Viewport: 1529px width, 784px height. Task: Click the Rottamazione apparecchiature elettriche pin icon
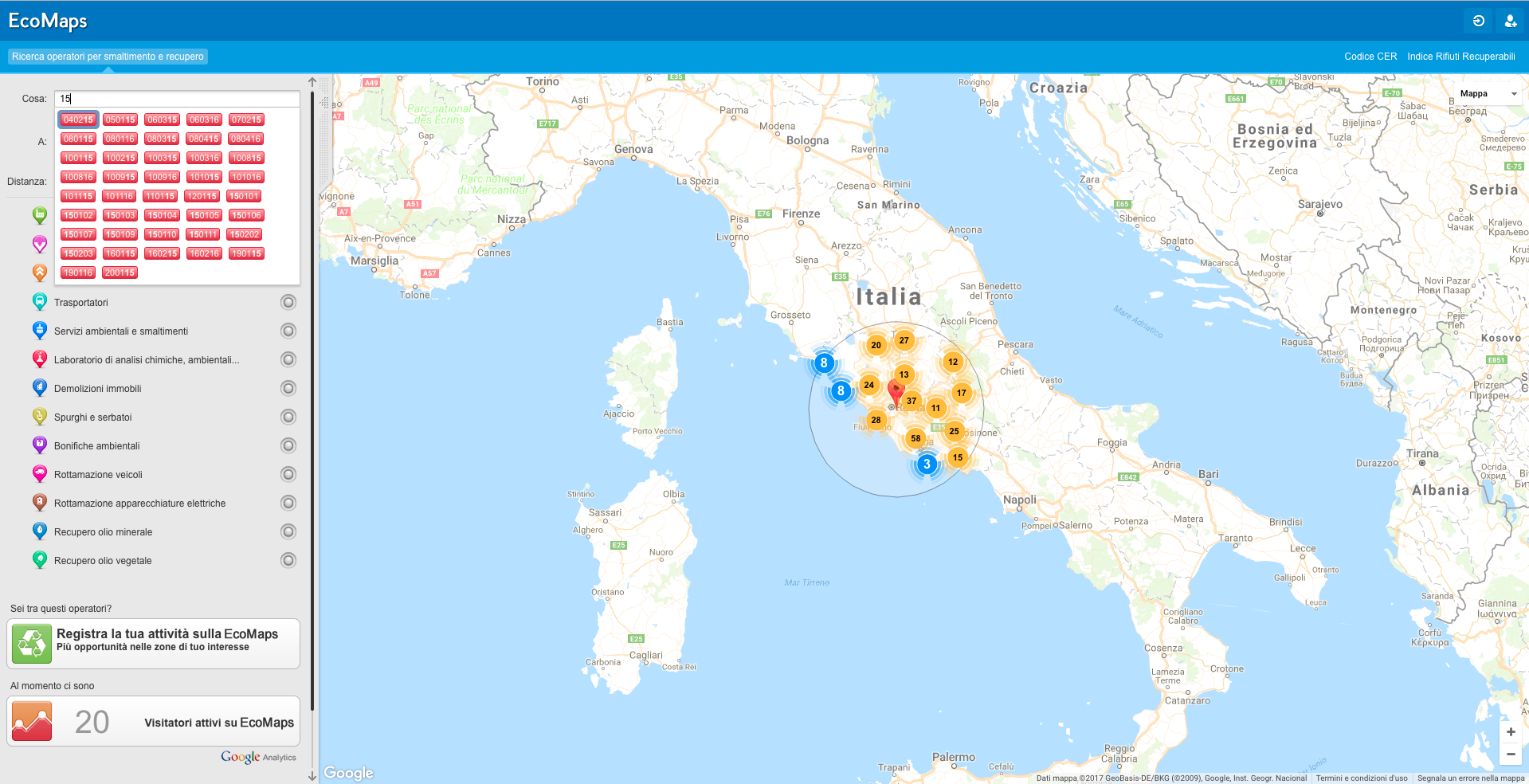point(39,503)
